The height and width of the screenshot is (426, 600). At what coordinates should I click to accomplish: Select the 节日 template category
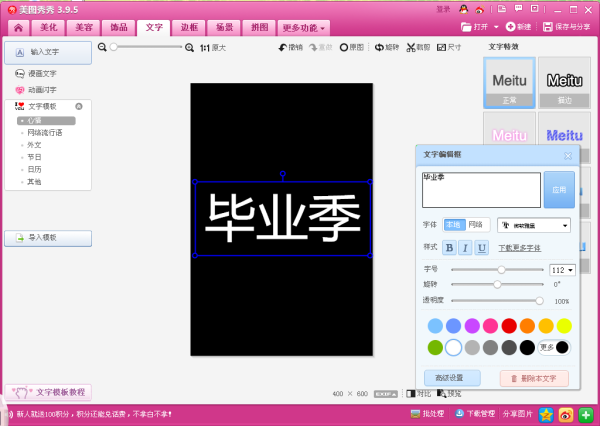pyautogui.click(x=34, y=157)
